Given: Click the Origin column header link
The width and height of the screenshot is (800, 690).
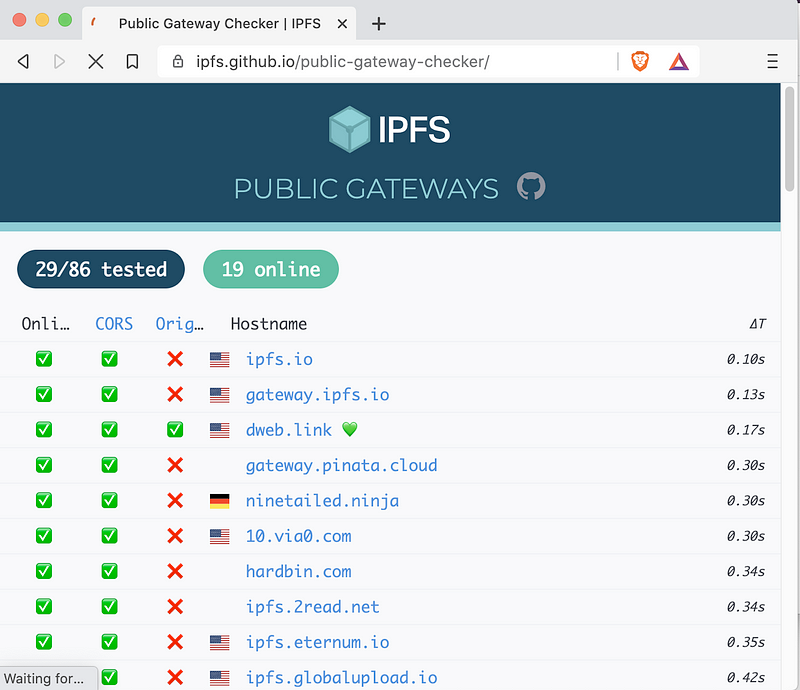Looking at the screenshot, I should (180, 324).
